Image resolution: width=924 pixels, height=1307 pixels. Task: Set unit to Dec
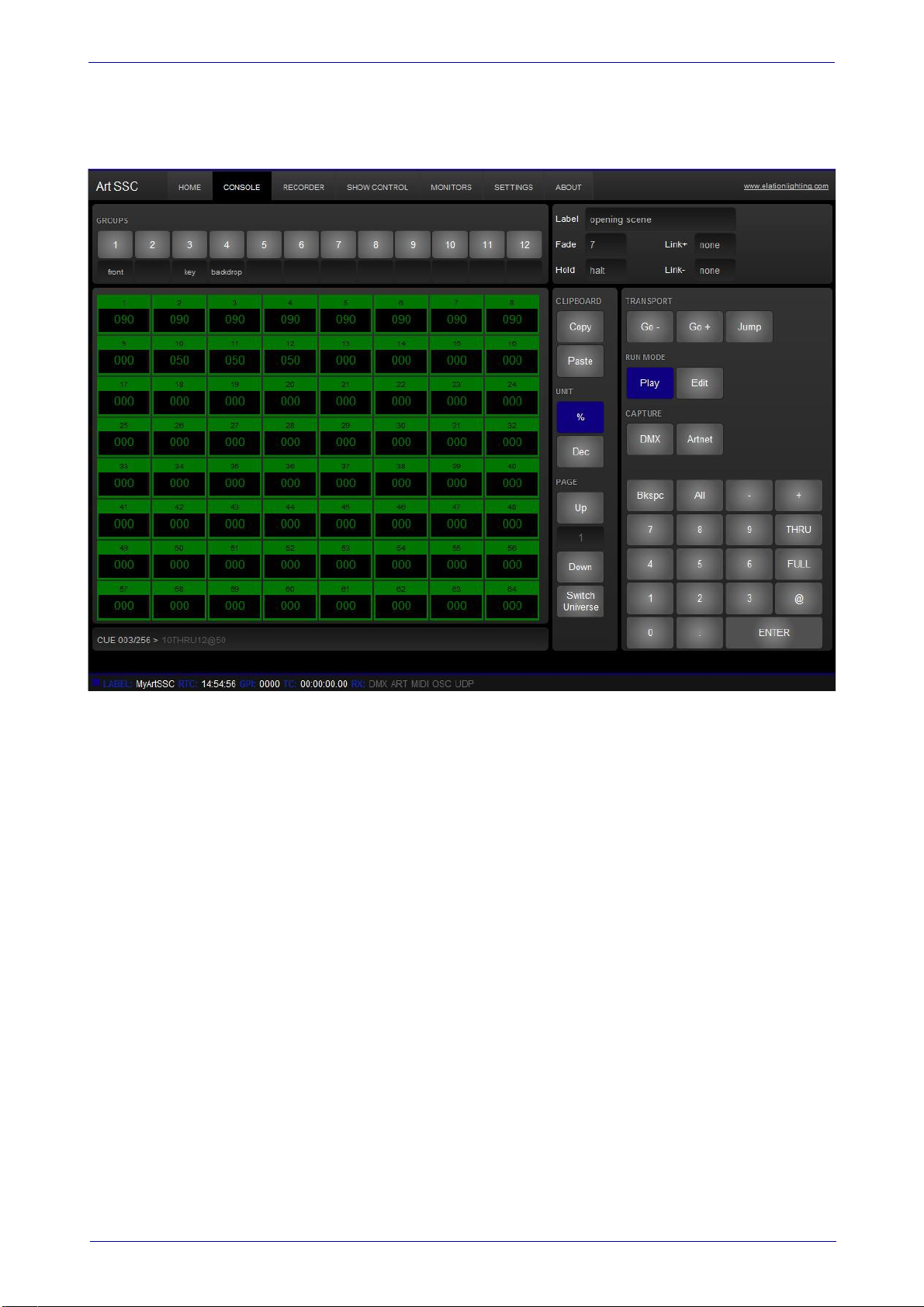(x=580, y=451)
